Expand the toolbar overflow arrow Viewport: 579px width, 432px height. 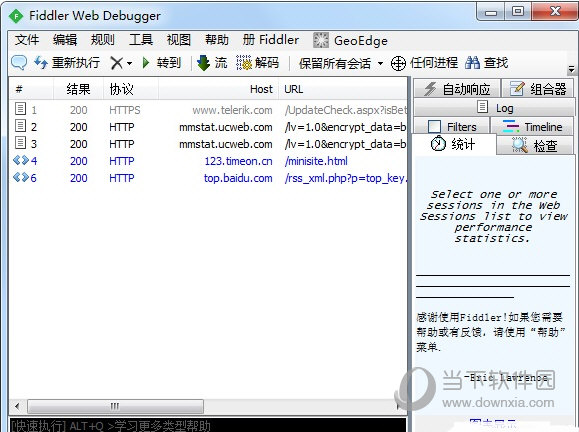571,69
